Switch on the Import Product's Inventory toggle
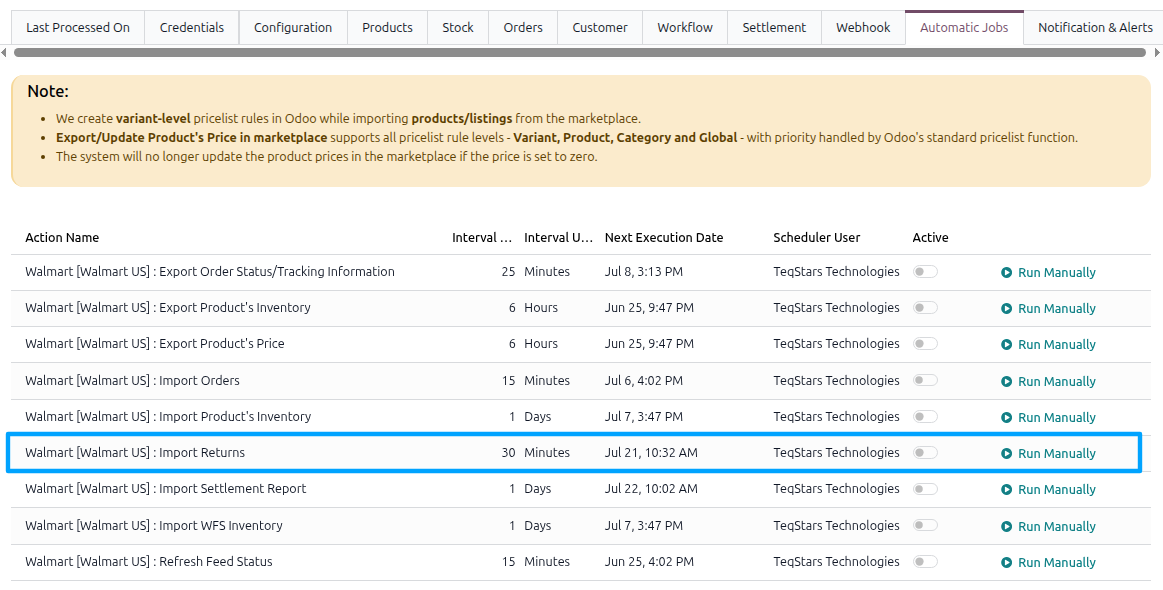Screen dimensions: 1163x590 coord(925,416)
